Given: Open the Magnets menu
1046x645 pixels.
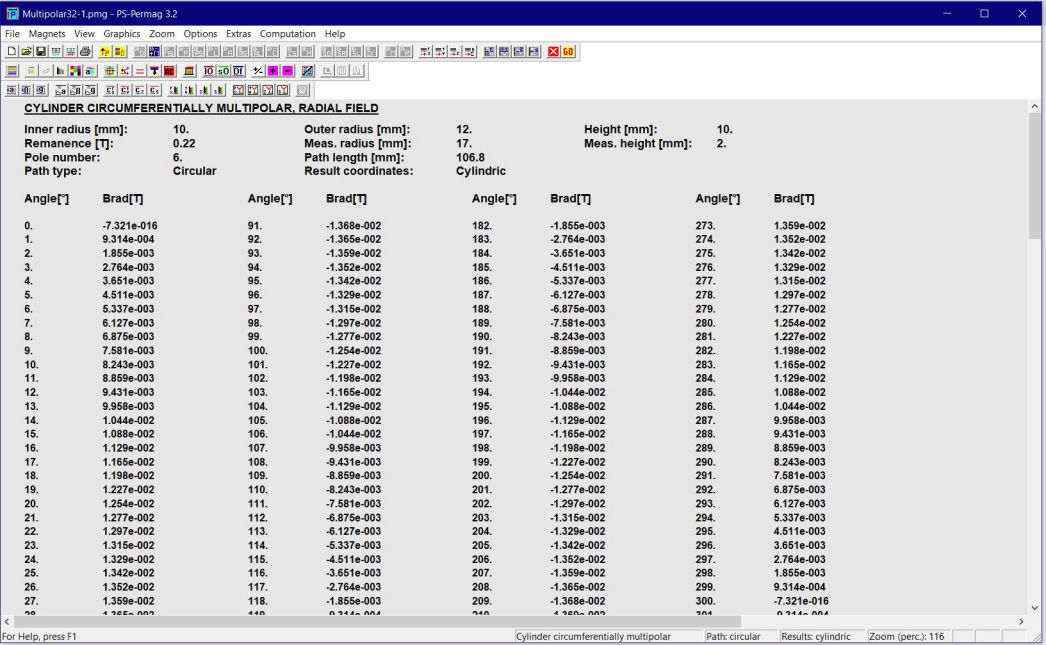Looking at the screenshot, I should coord(47,34).
